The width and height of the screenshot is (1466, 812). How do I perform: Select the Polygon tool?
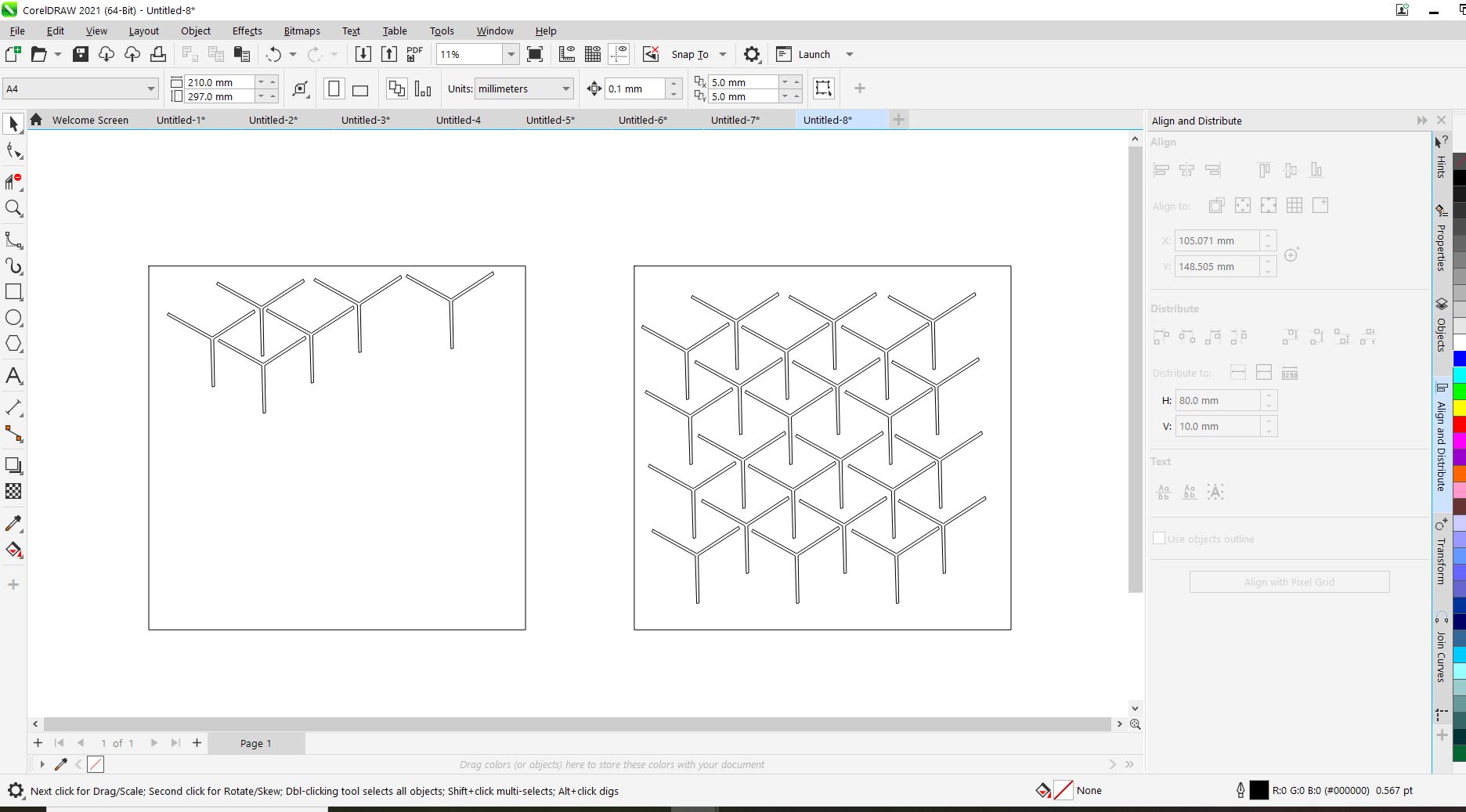(x=13, y=344)
